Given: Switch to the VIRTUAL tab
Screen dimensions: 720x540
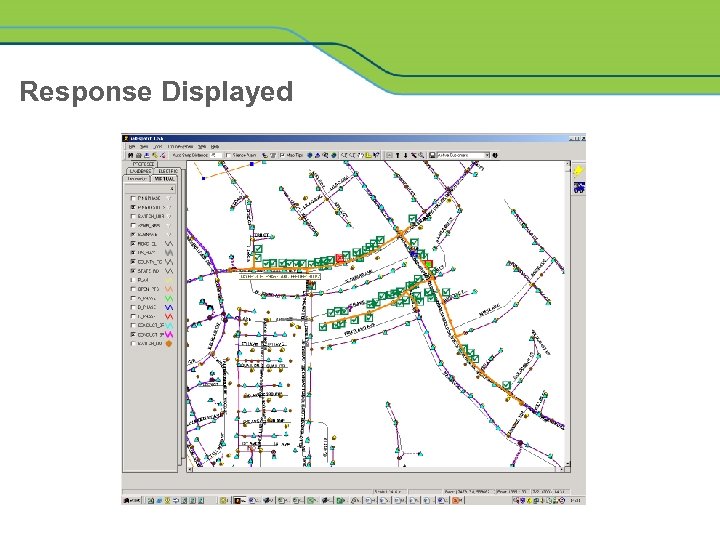Looking at the screenshot, I should (x=164, y=179).
